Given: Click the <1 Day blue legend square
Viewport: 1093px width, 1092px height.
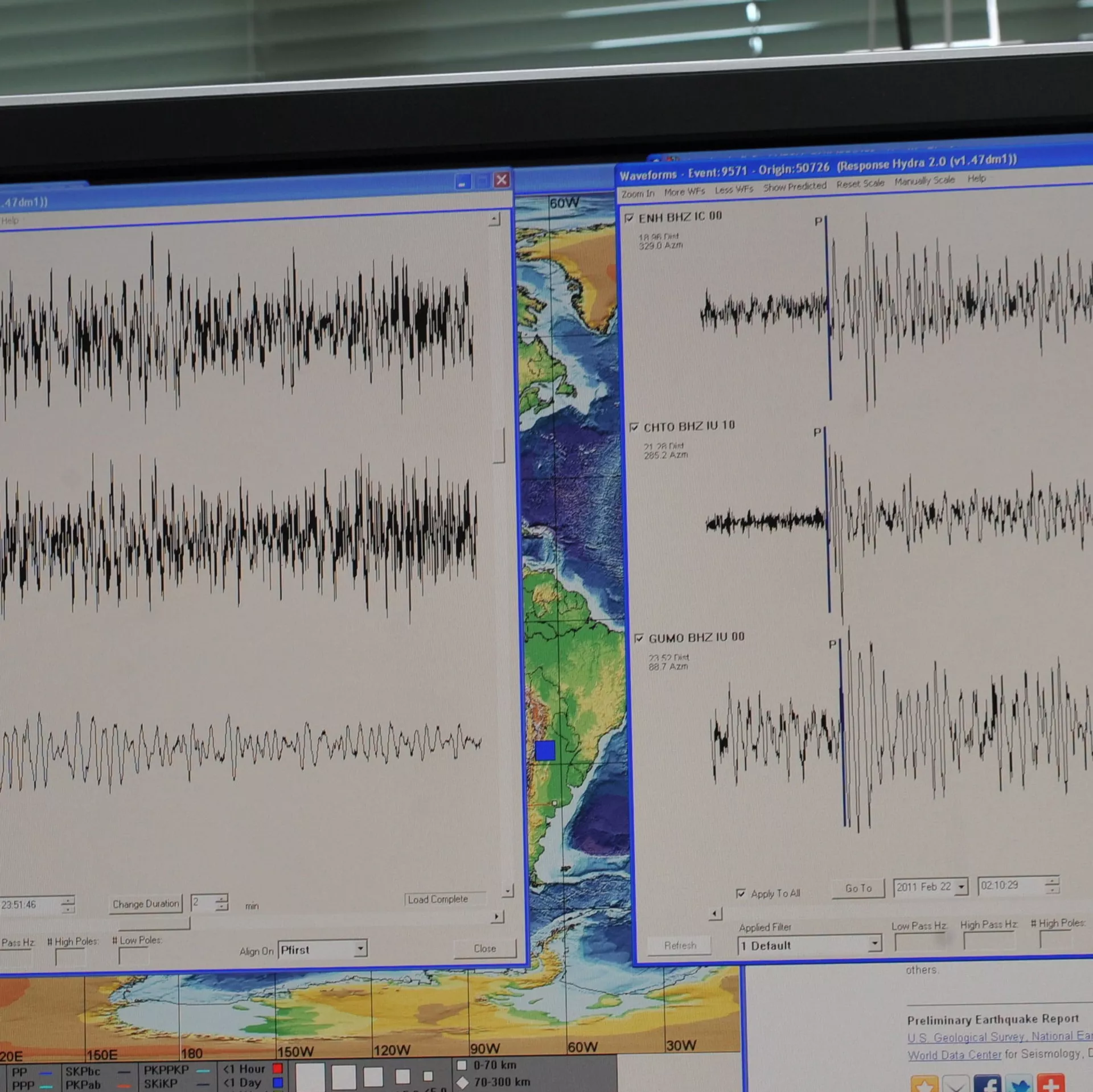Looking at the screenshot, I should (x=278, y=1082).
